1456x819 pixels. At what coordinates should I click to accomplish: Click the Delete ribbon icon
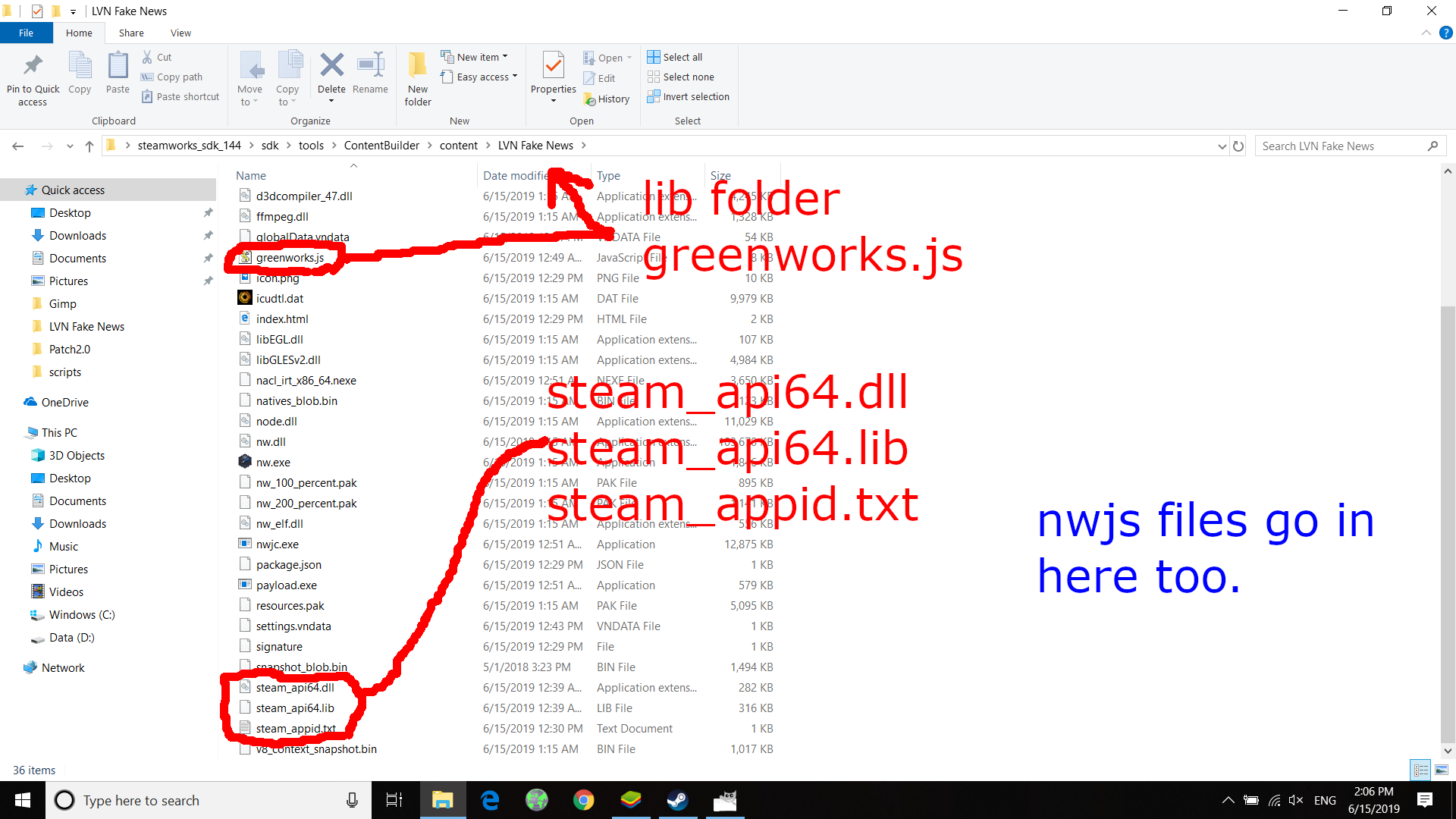pyautogui.click(x=331, y=65)
